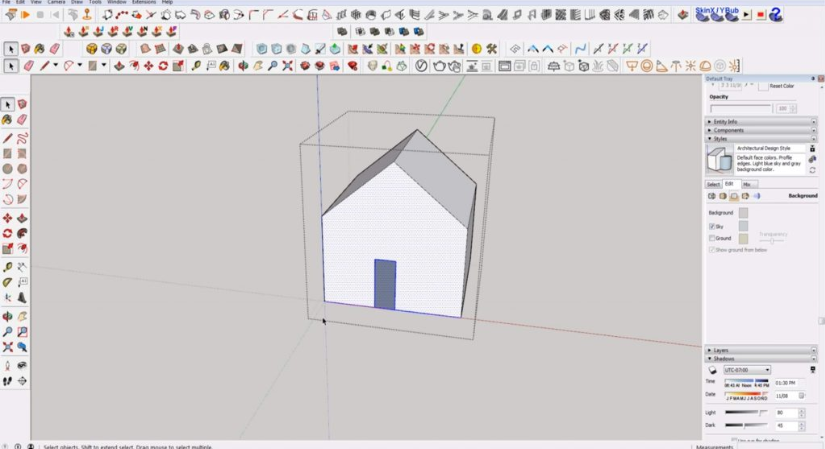Viewport: 825px width, 449px height.
Task: Open the Camera menu
Action: 56,2
